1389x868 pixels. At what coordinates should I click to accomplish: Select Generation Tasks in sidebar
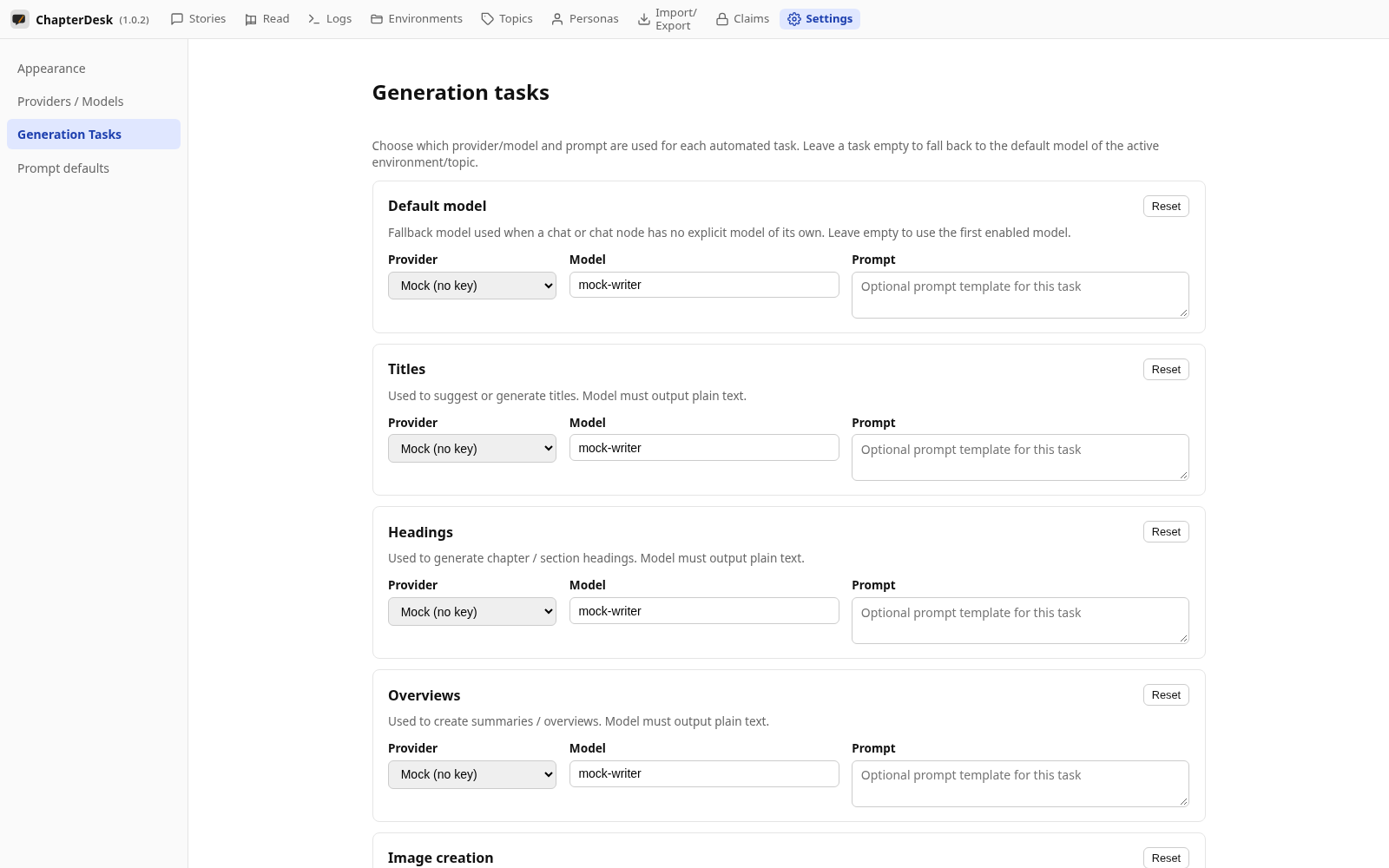[94, 135]
